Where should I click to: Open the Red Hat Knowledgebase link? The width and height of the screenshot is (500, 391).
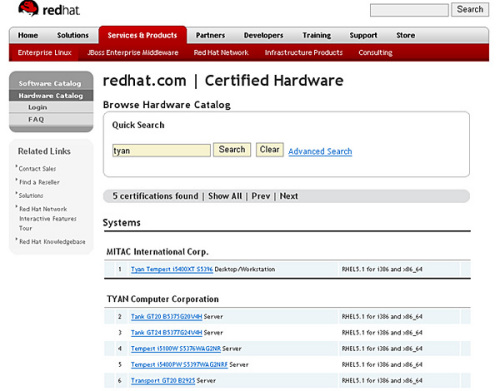(52, 242)
